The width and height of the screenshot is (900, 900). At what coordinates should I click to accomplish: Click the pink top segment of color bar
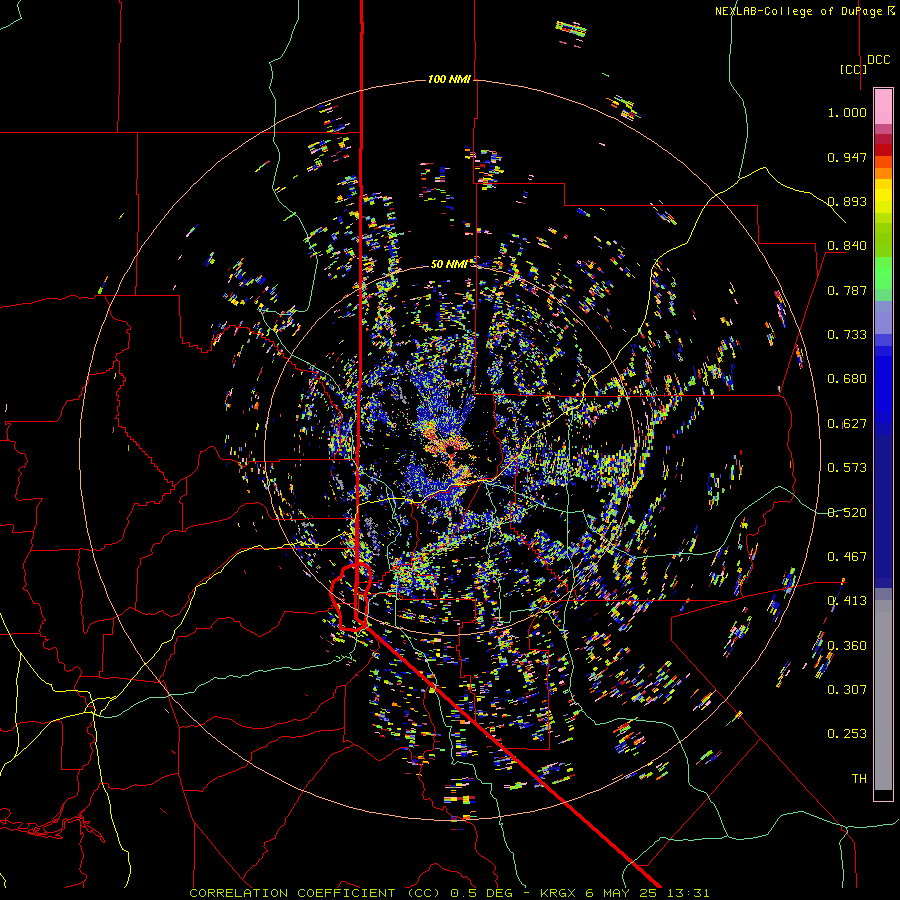pyautogui.click(x=883, y=107)
